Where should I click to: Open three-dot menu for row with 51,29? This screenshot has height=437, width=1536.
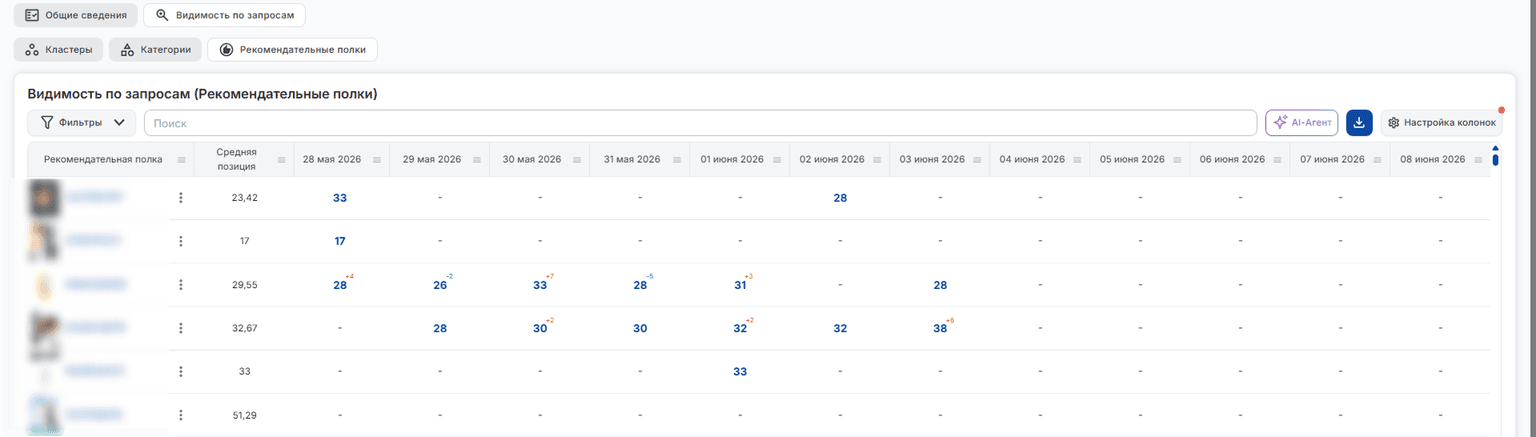(x=181, y=415)
